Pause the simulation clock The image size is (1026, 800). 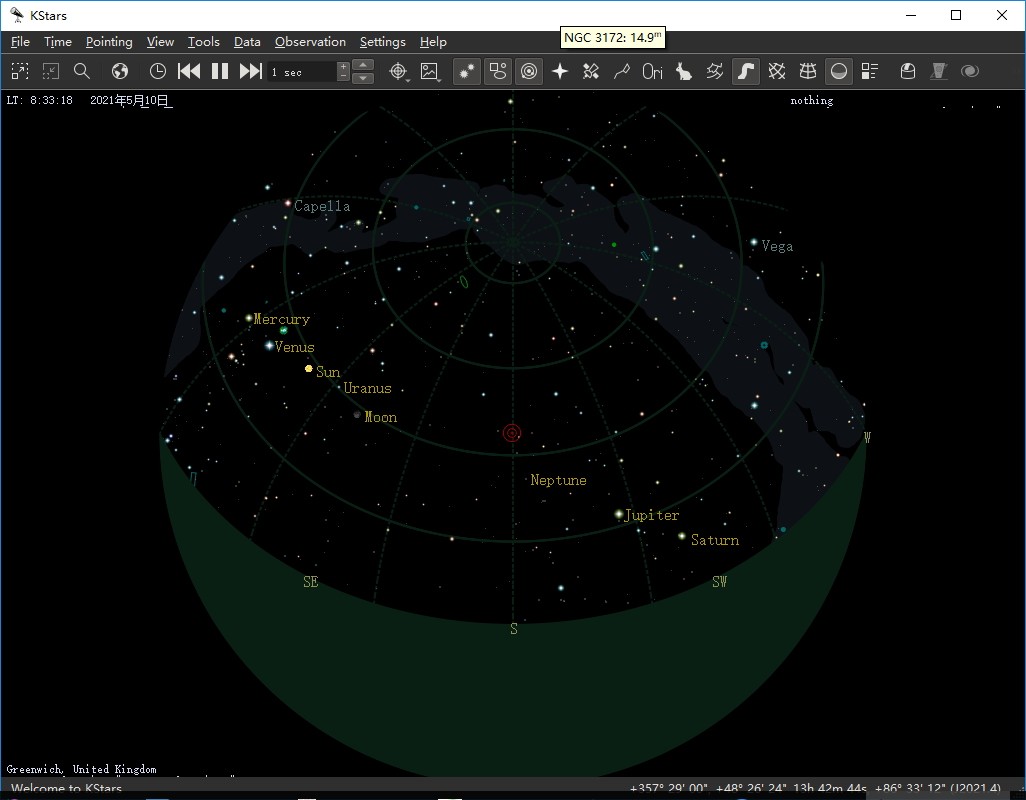point(220,71)
